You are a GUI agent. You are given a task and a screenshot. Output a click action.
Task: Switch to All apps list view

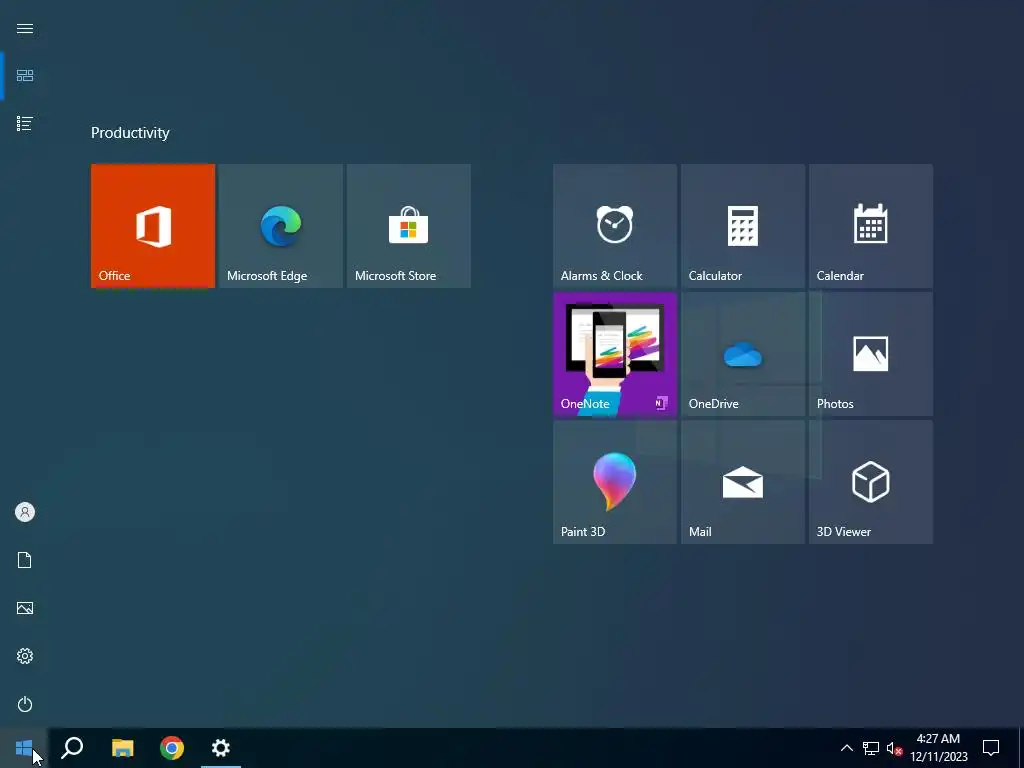pyautogui.click(x=25, y=123)
